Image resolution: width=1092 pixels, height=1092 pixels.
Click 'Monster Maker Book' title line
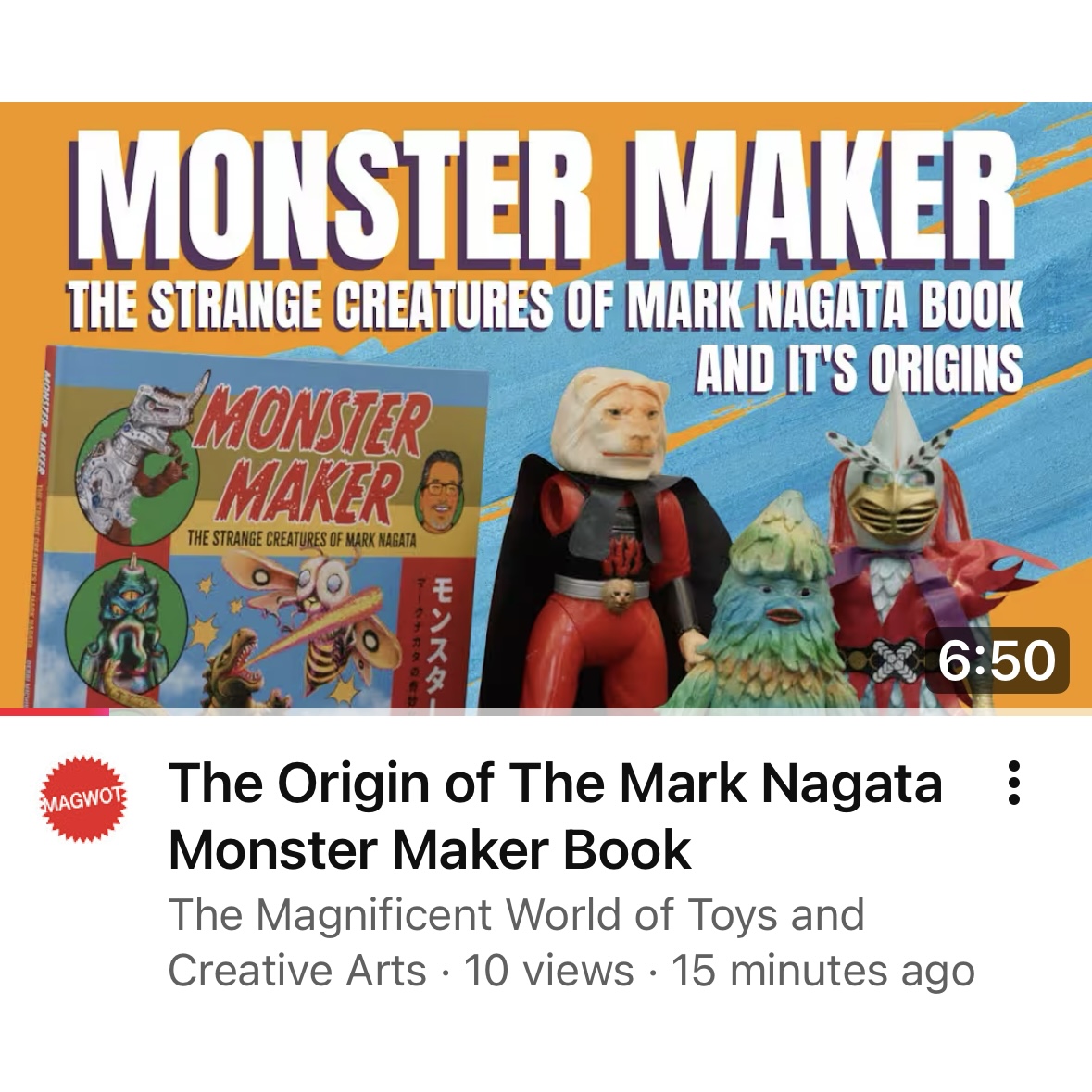click(430, 849)
